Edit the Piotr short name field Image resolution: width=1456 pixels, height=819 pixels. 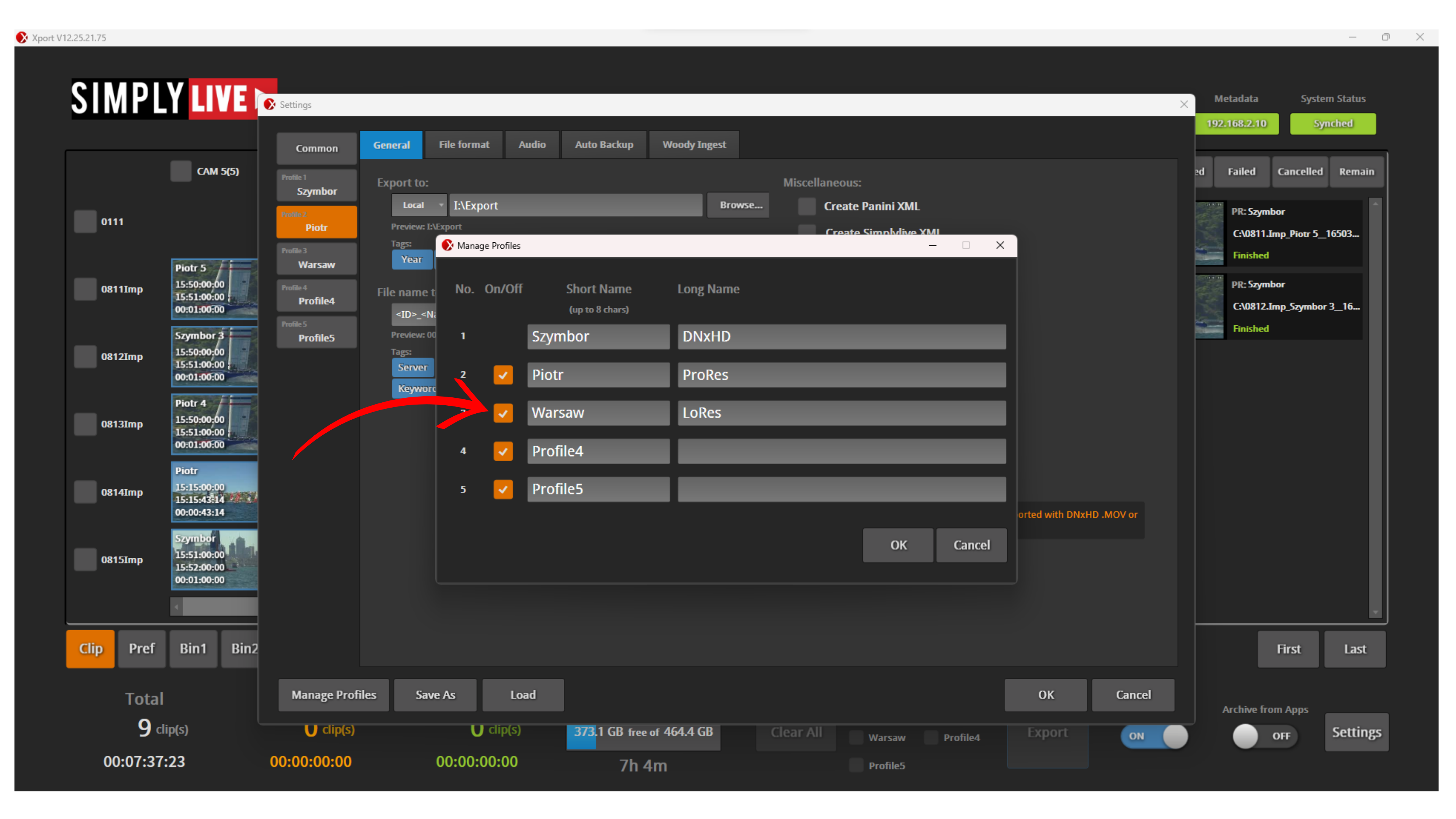click(599, 375)
